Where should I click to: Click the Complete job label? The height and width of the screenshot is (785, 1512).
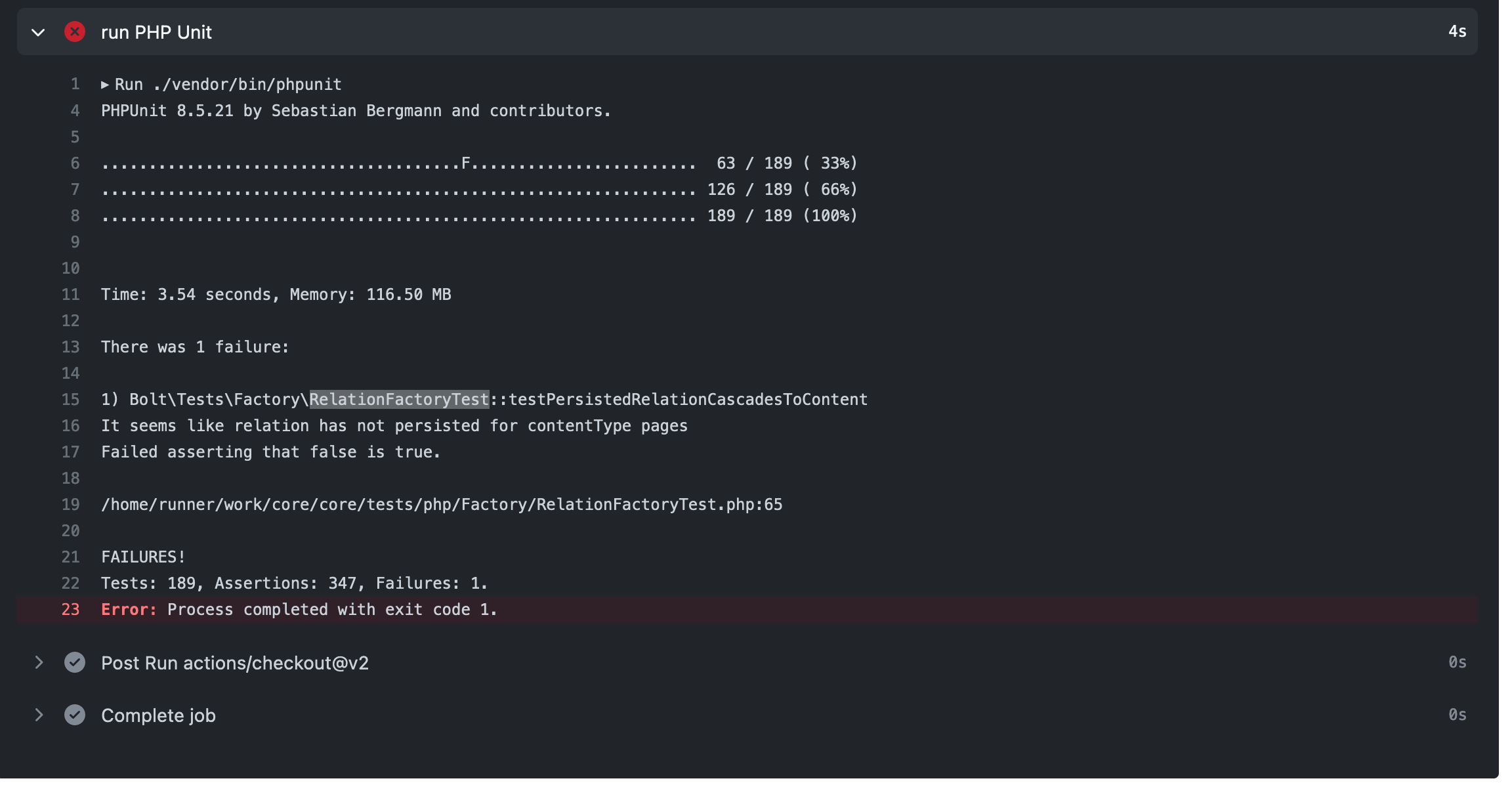[x=158, y=715]
